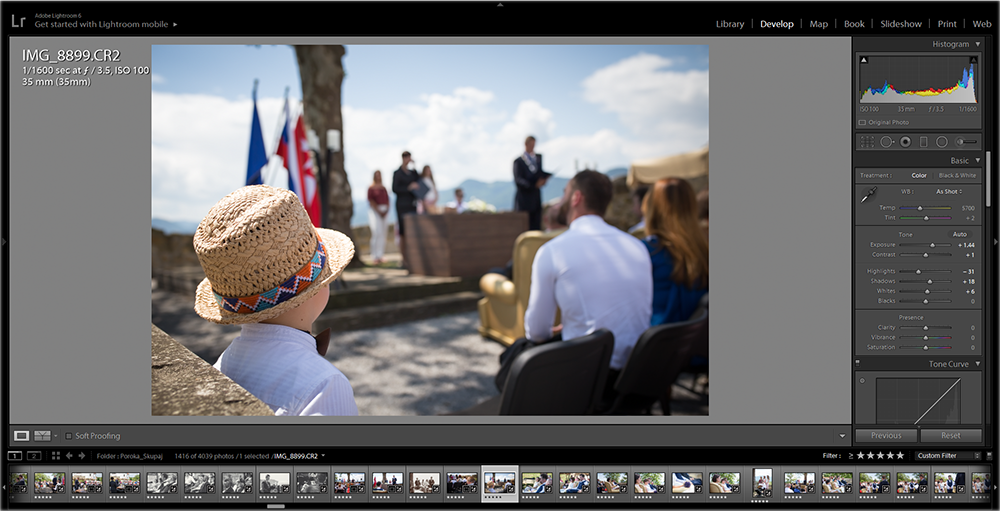The height and width of the screenshot is (511, 1000).
Task: Select the Radial Filter tool
Action: [x=941, y=142]
